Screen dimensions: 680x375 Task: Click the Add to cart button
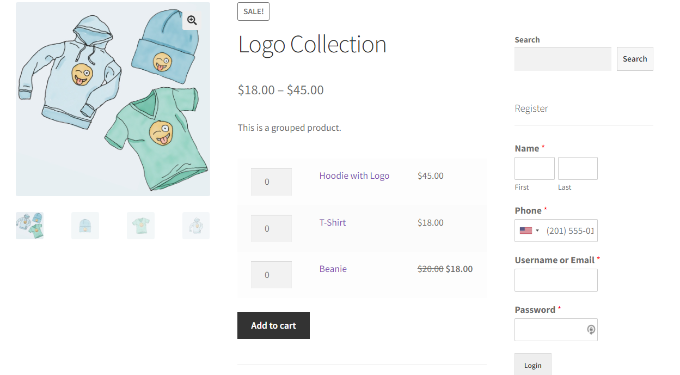pos(273,326)
